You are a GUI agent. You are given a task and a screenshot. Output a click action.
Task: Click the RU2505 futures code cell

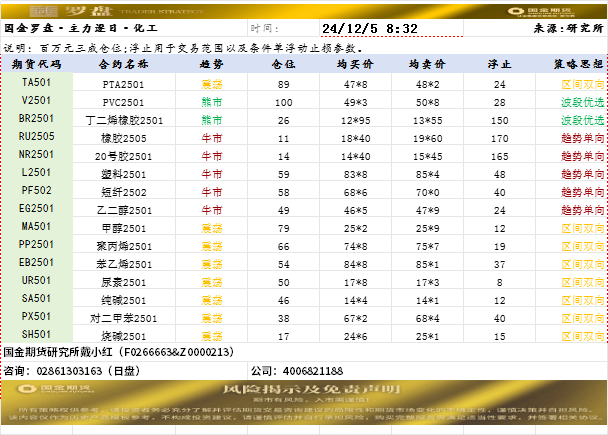pos(36,136)
